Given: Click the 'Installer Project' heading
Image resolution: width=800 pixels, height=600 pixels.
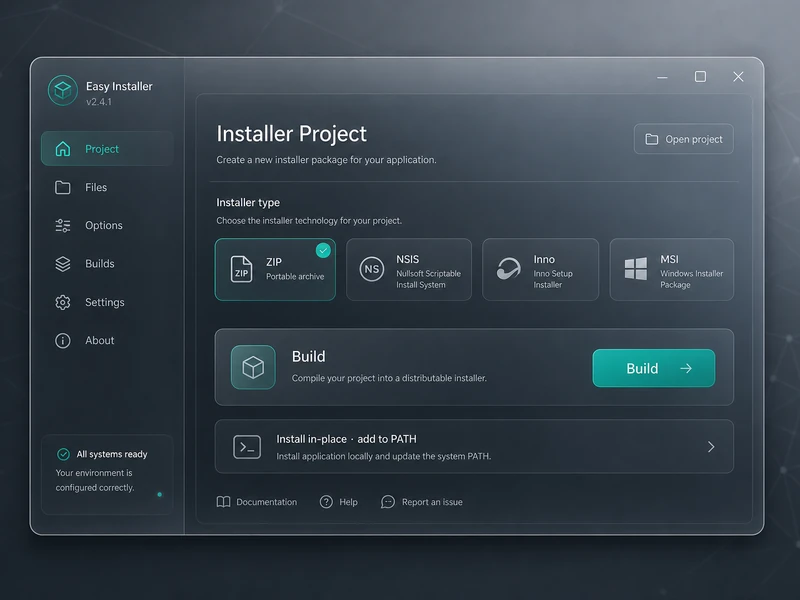Looking at the screenshot, I should pyautogui.click(x=291, y=134).
